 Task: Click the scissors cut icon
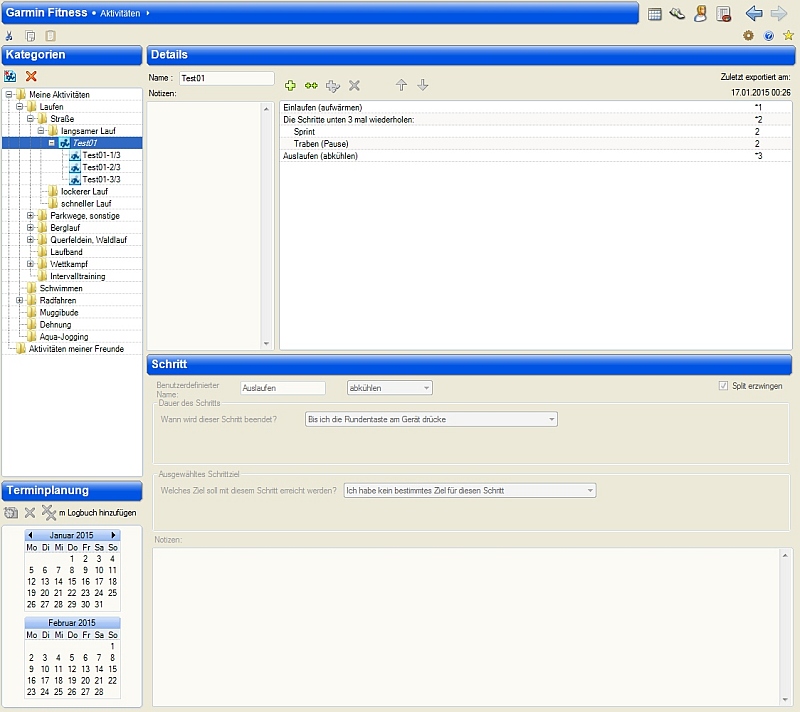click(x=9, y=36)
